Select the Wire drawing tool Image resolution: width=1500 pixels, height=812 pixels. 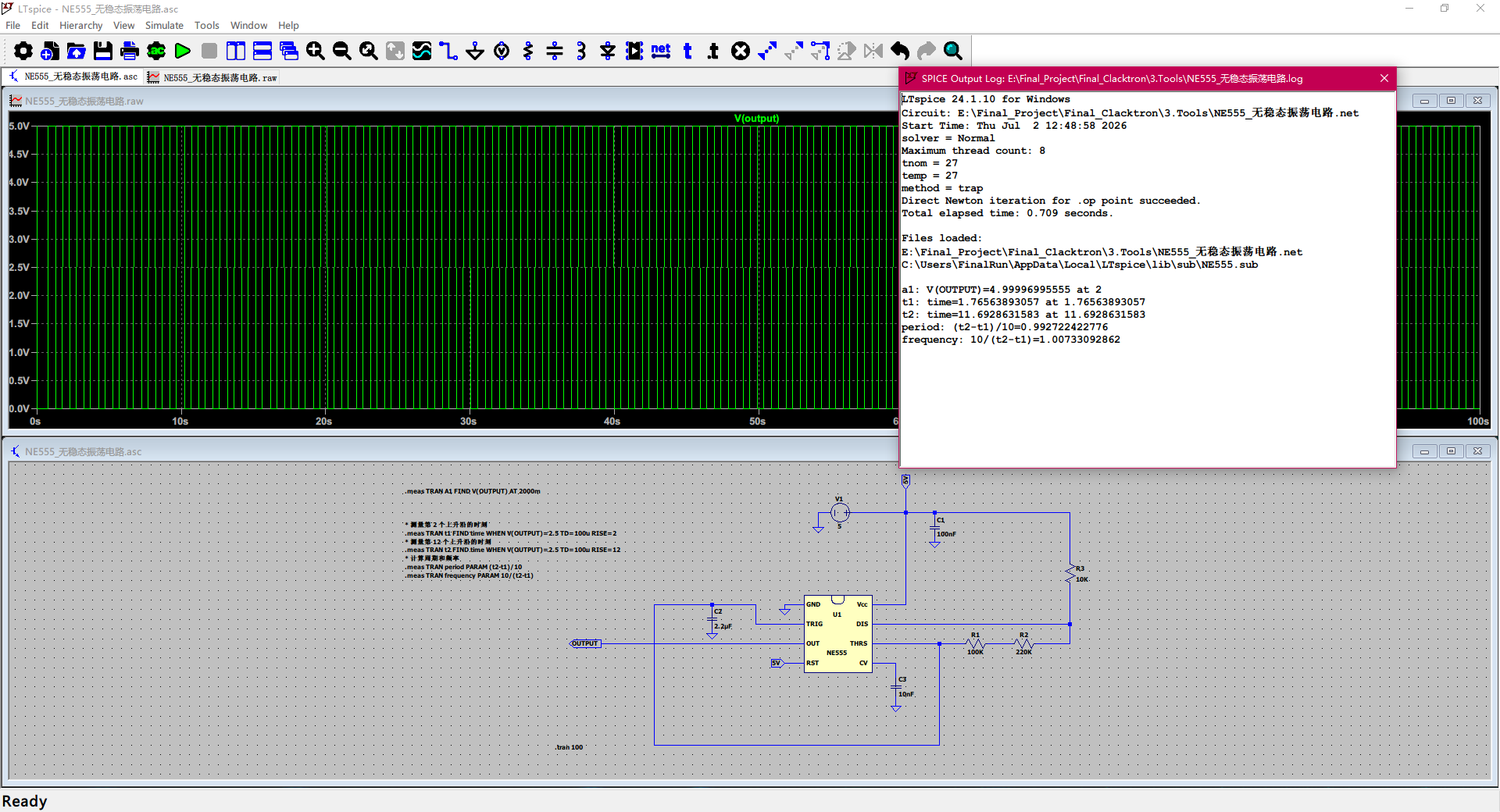click(x=448, y=52)
